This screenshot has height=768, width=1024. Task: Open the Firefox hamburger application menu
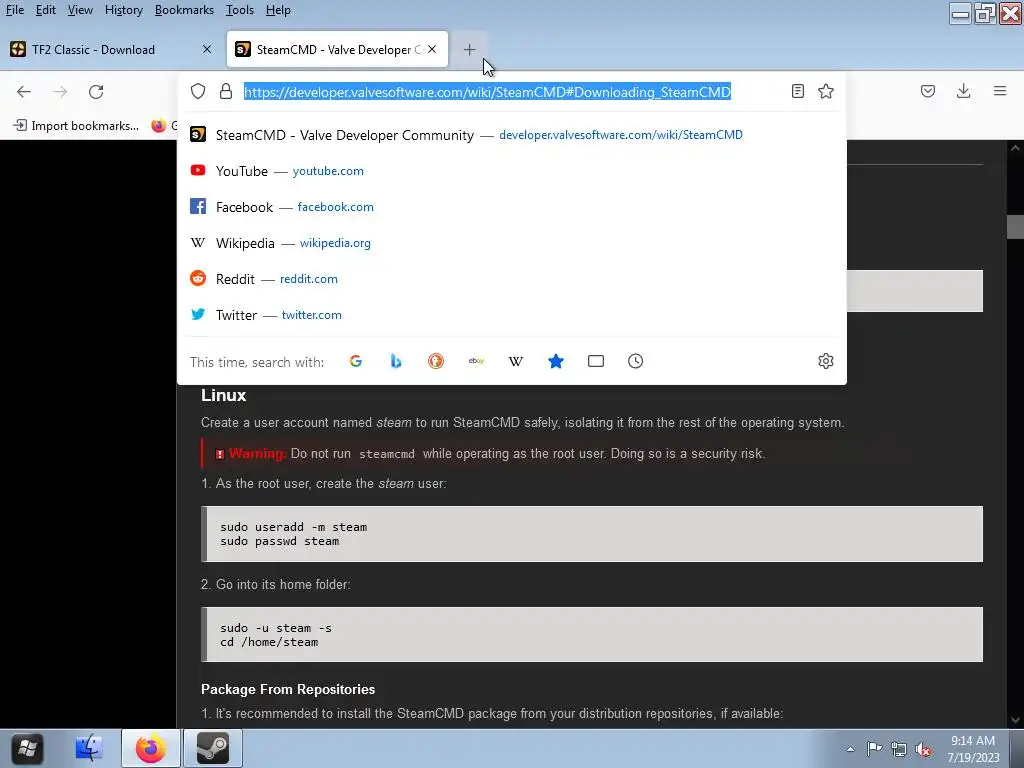(1000, 91)
